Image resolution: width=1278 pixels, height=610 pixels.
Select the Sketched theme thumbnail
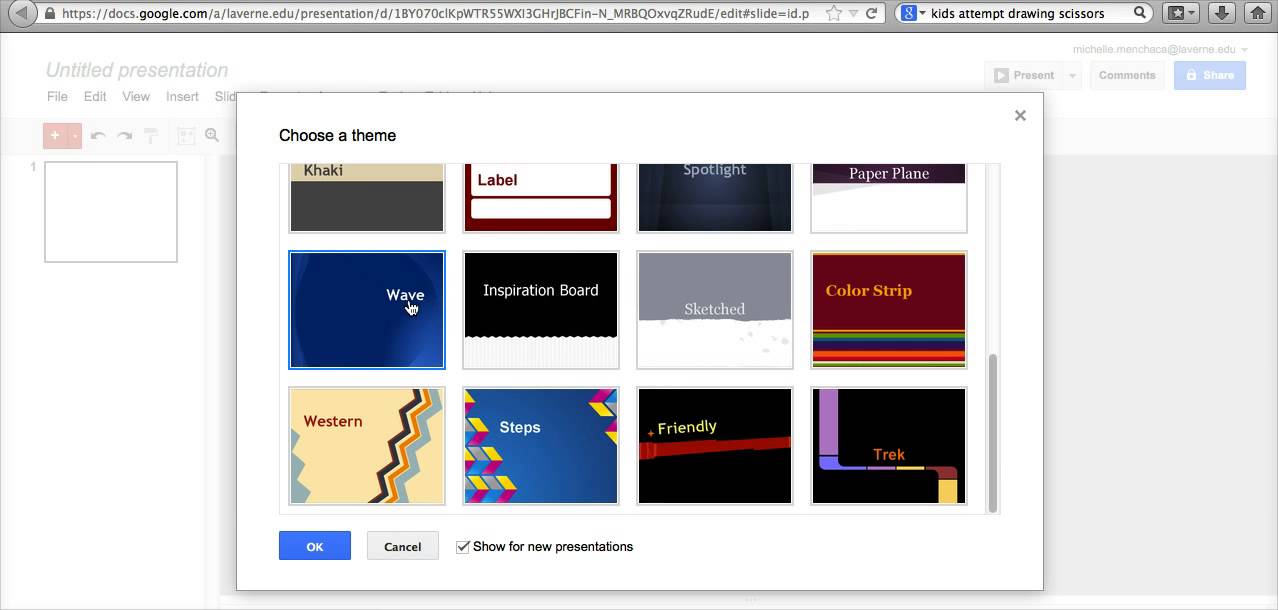715,310
